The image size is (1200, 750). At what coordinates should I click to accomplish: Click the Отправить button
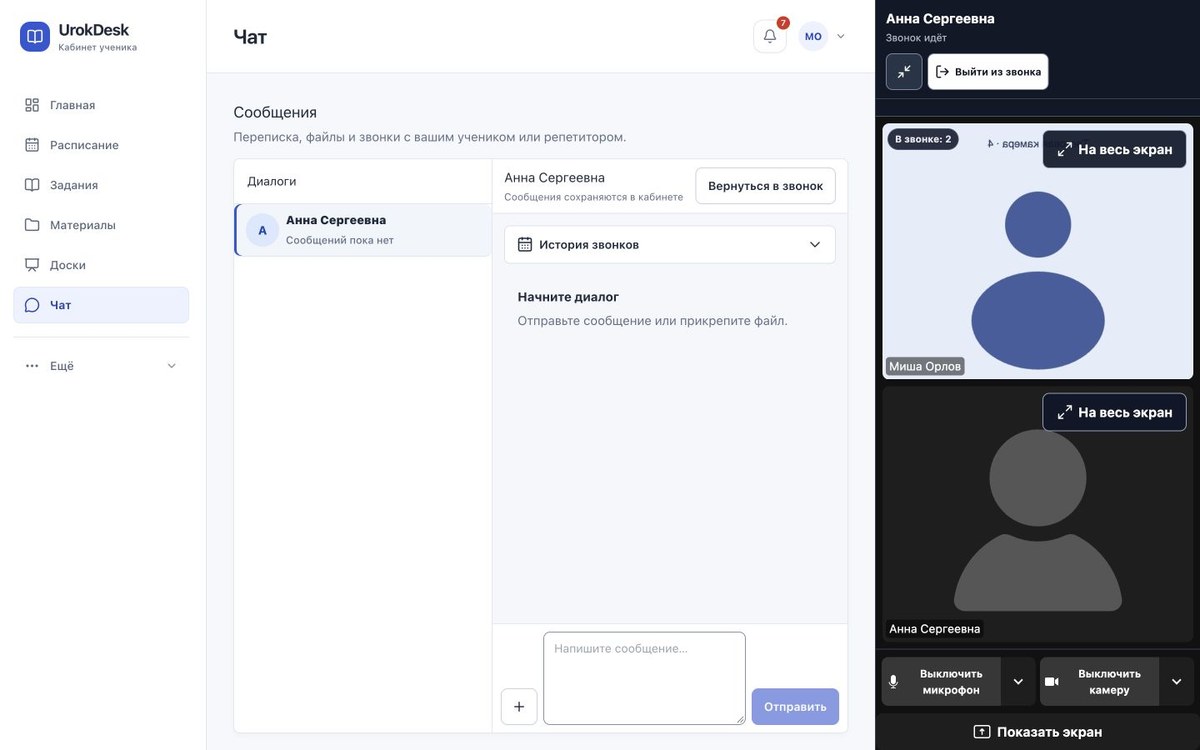click(795, 706)
